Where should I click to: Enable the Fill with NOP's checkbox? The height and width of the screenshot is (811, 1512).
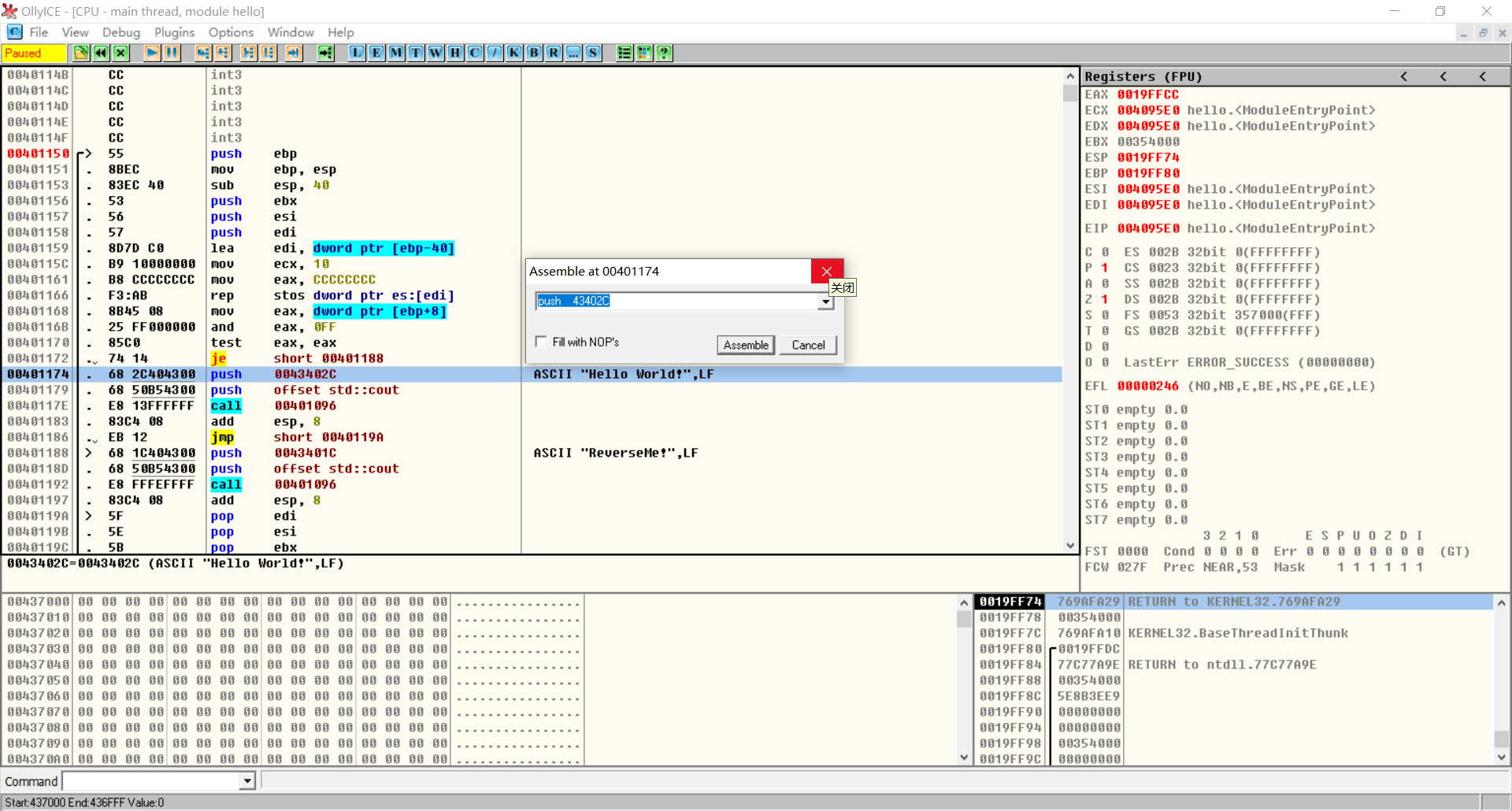[x=541, y=342]
